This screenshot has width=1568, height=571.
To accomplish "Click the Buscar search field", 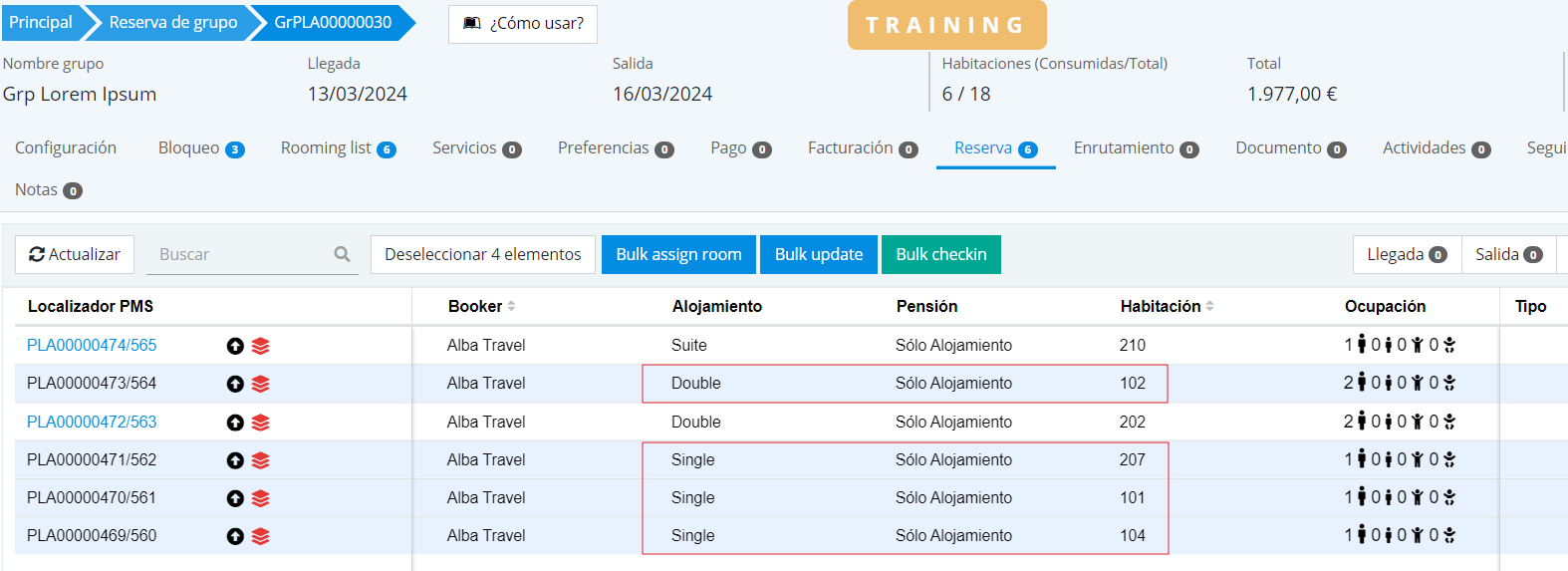I will [239, 254].
